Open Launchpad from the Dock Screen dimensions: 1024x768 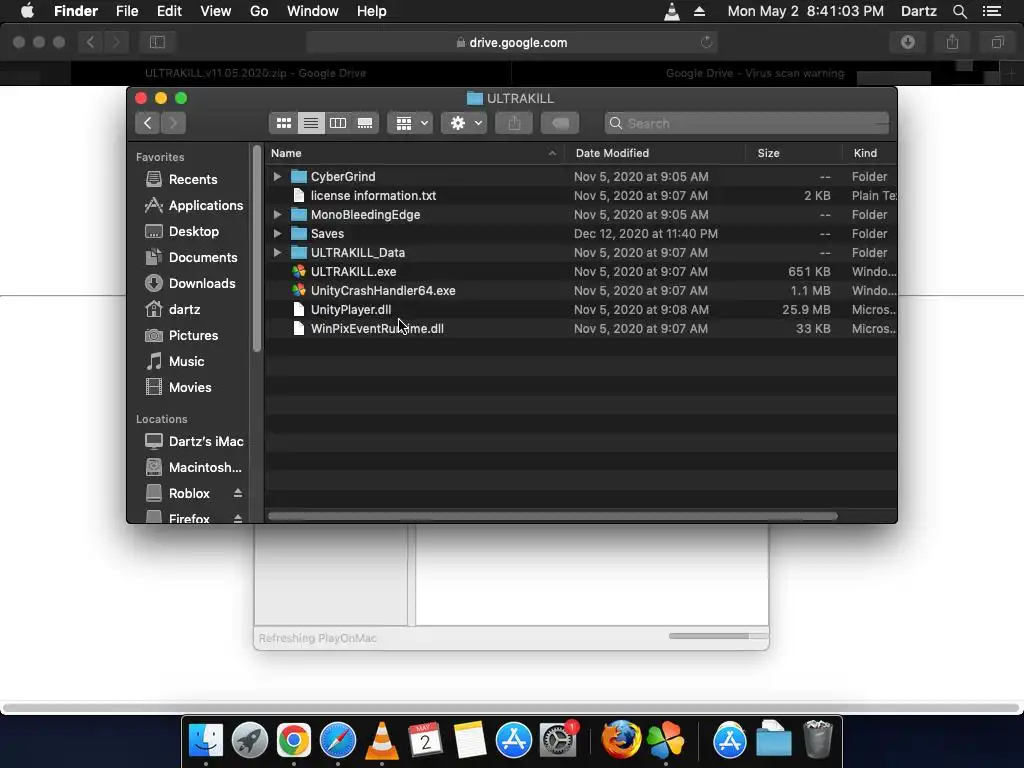click(249, 740)
